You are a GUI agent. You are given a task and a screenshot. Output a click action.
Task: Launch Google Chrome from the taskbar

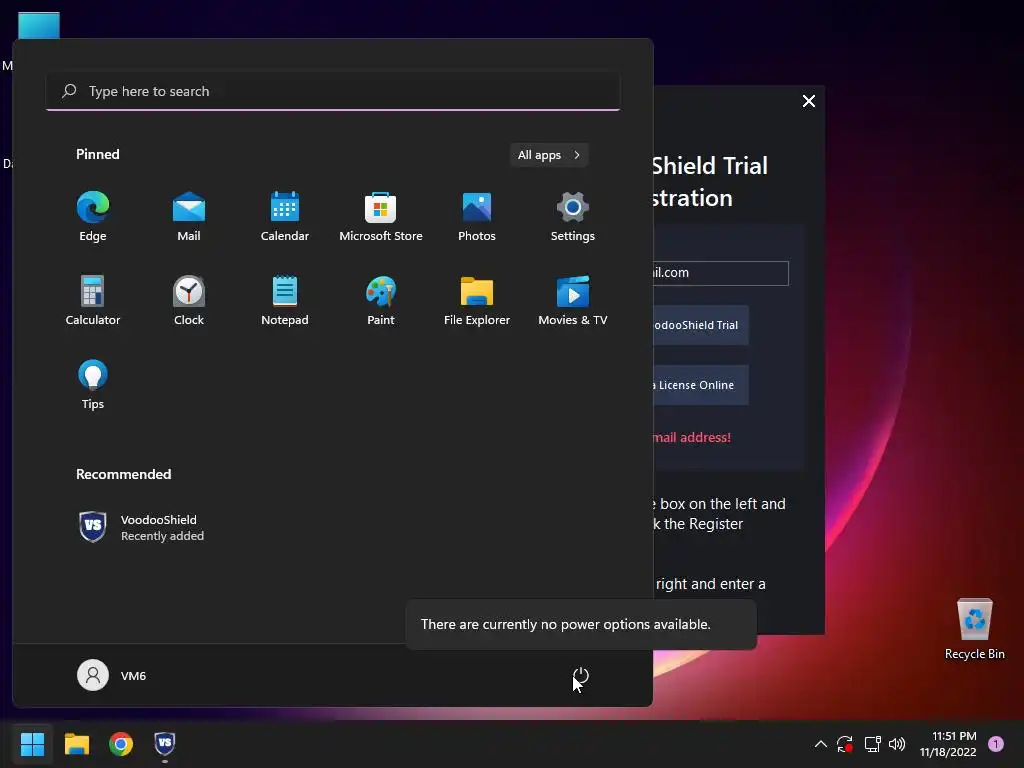[121, 744]
